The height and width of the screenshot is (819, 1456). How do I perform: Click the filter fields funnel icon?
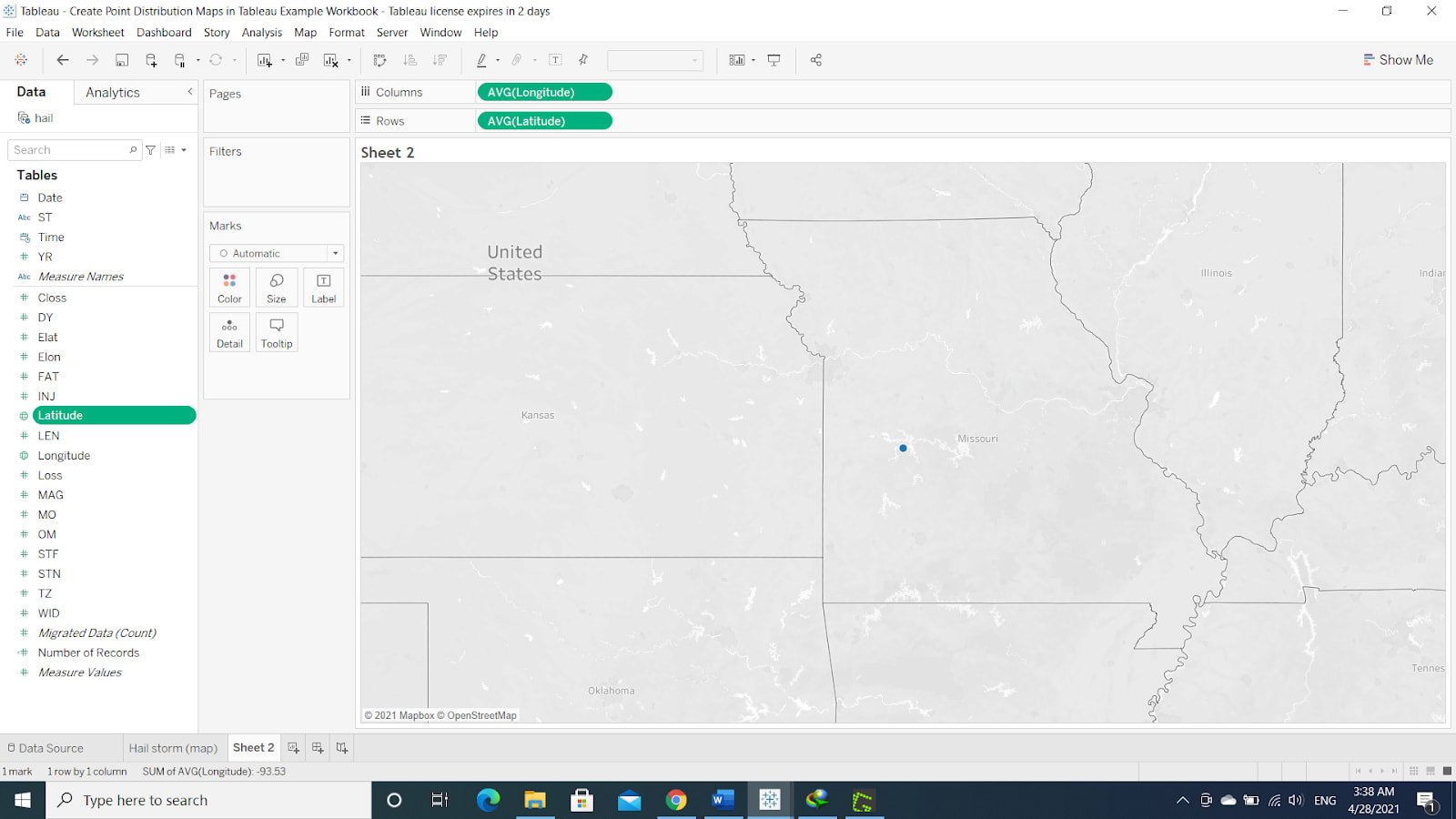point(151,150)
